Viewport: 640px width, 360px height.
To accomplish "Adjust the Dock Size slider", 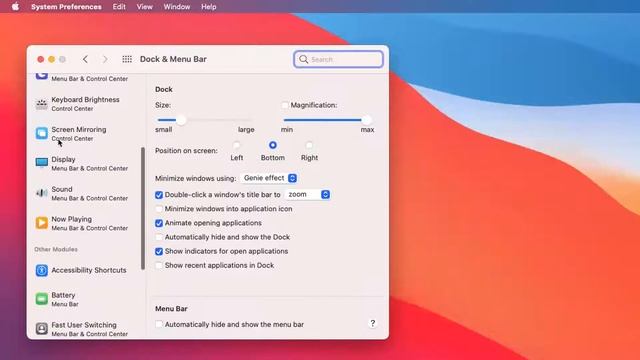I will [x=181, y=120].
